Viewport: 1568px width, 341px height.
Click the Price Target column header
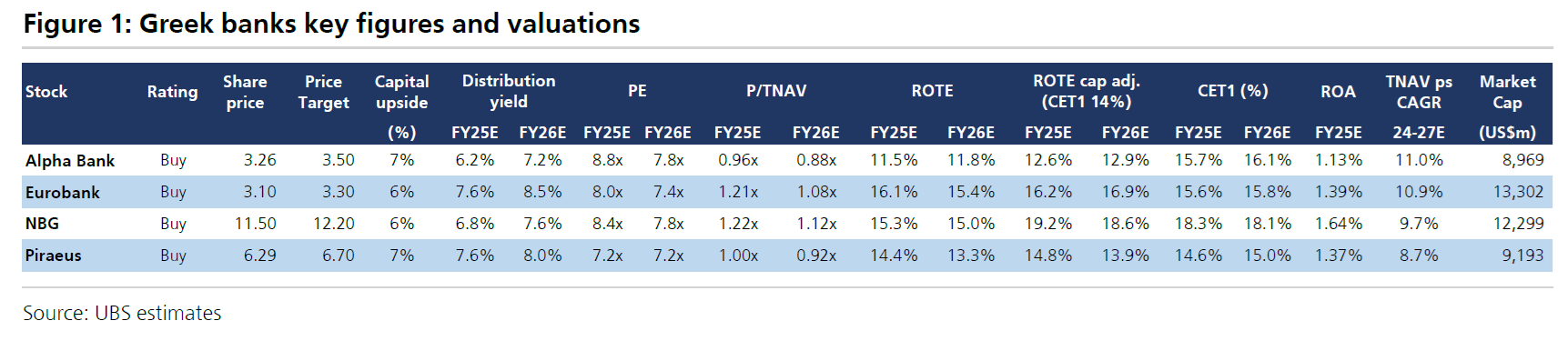tap(323, 92)
